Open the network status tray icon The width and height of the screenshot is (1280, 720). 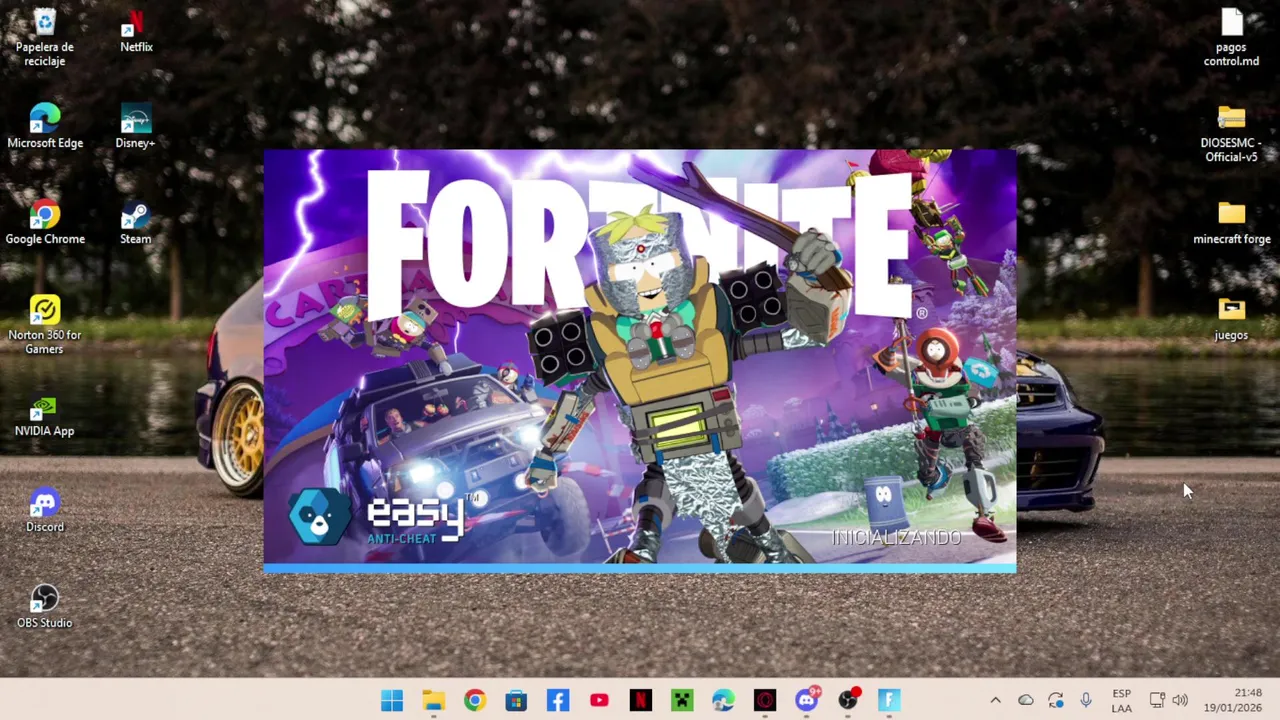1157,700
